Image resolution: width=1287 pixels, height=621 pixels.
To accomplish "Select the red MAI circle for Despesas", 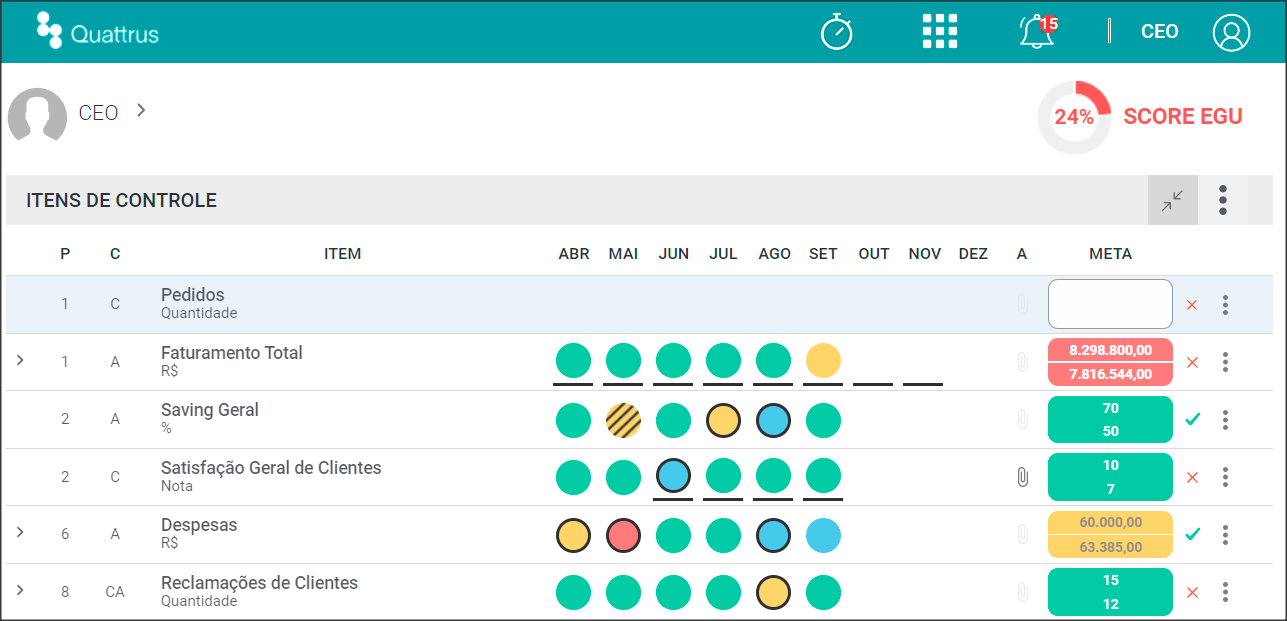I will [623, 535].
